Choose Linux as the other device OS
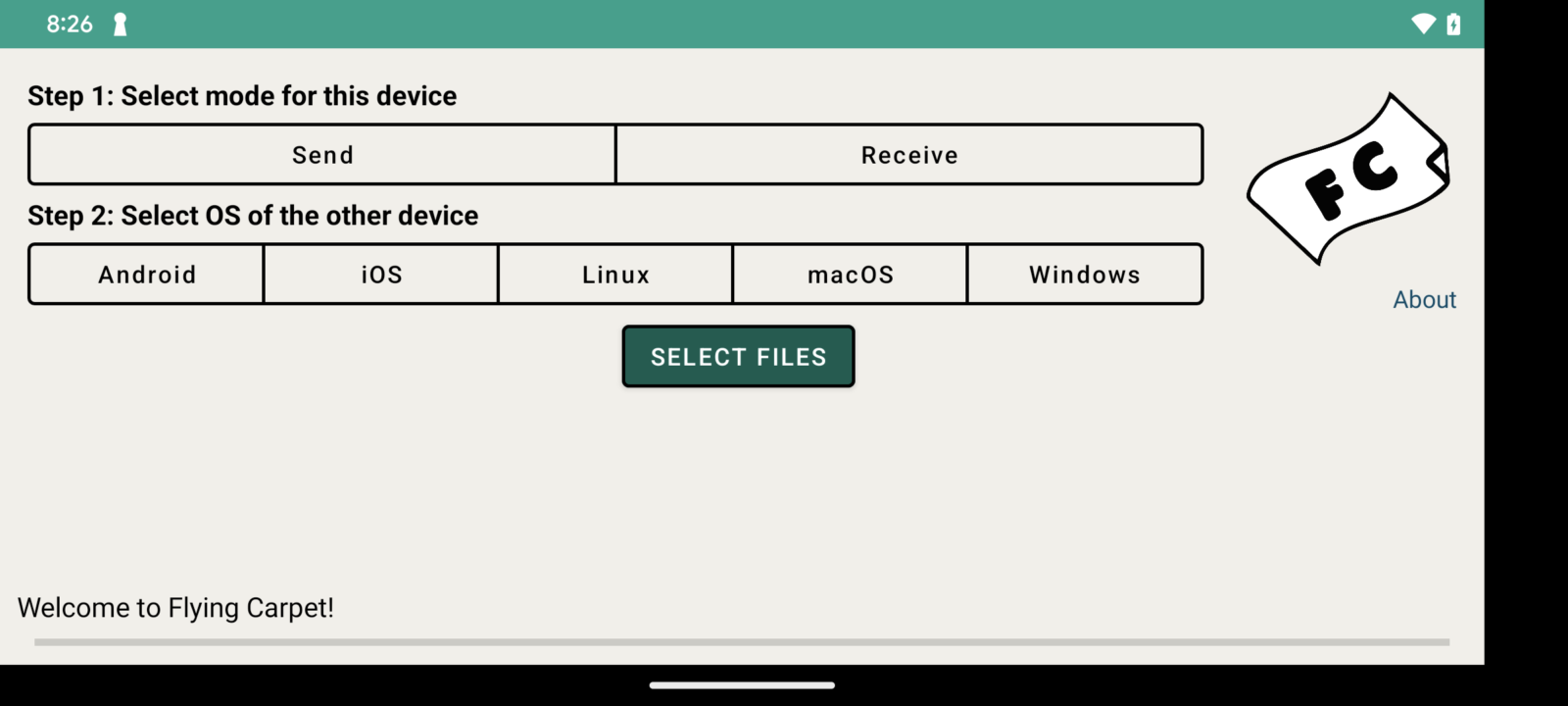The height and width of the screenshot is (706, 1568). (615, 275)
